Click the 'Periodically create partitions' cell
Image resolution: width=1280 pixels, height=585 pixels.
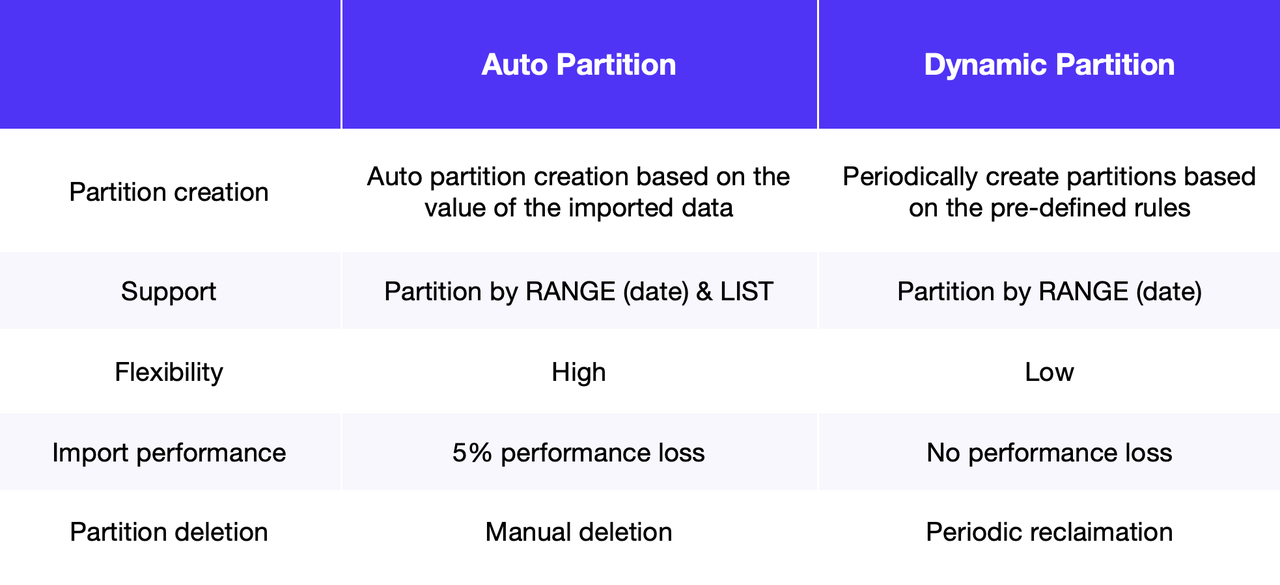click(x=1049, y=192)
